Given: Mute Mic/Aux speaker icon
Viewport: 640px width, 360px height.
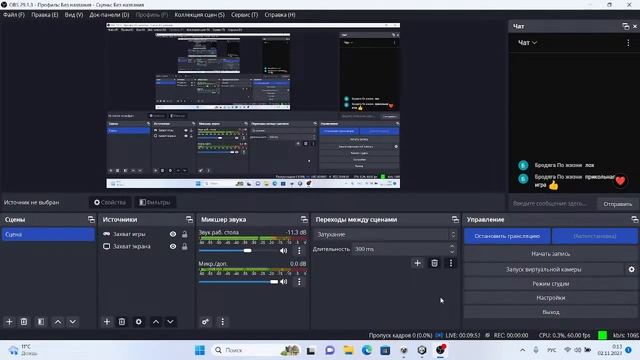Looking at the screenshot, I should 284,282.
